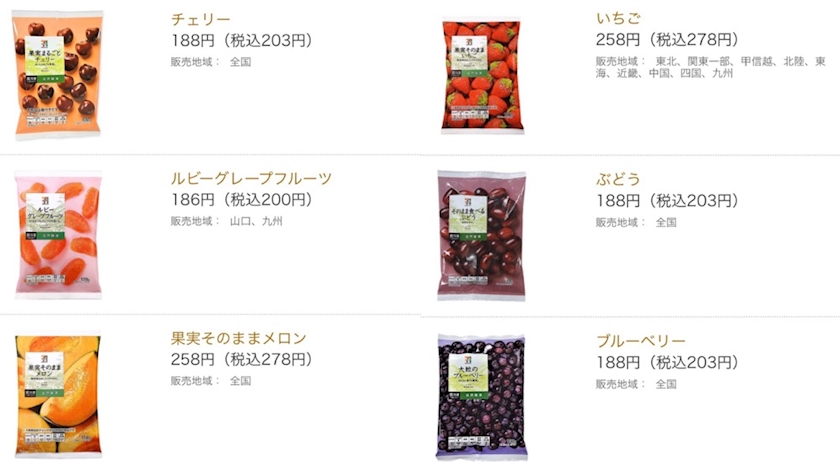Click the 果実そのままメロン product title

click(x=238, y=338)
